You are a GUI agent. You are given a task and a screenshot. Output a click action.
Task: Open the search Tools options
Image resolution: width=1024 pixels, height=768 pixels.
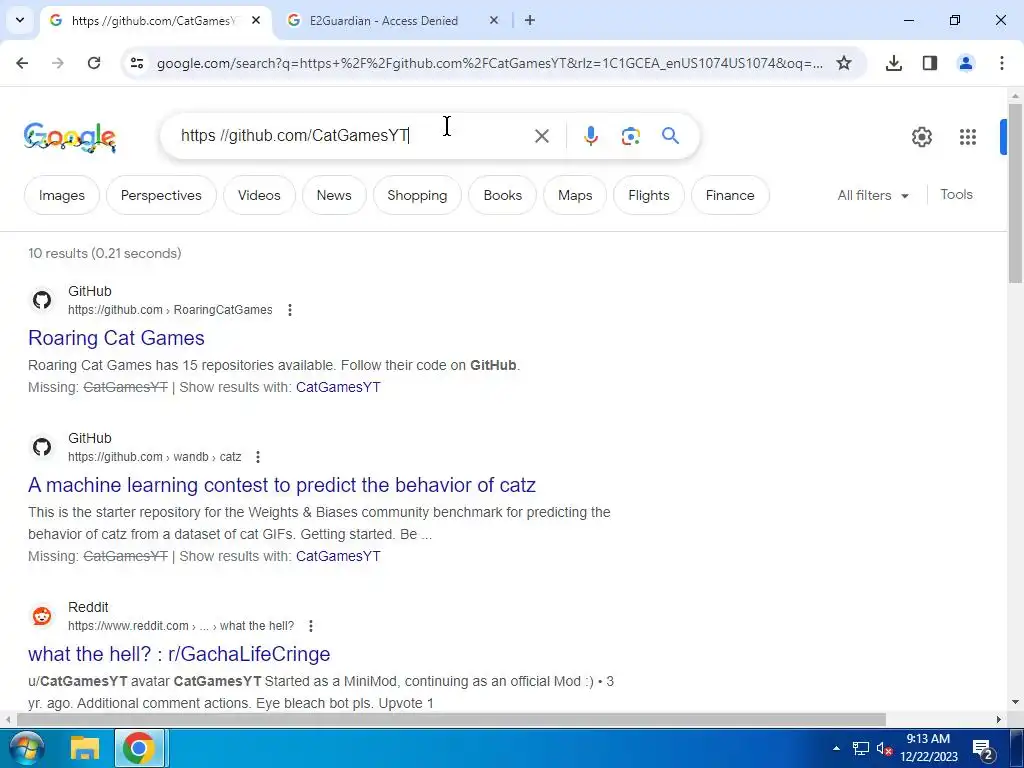pos(957,194)
